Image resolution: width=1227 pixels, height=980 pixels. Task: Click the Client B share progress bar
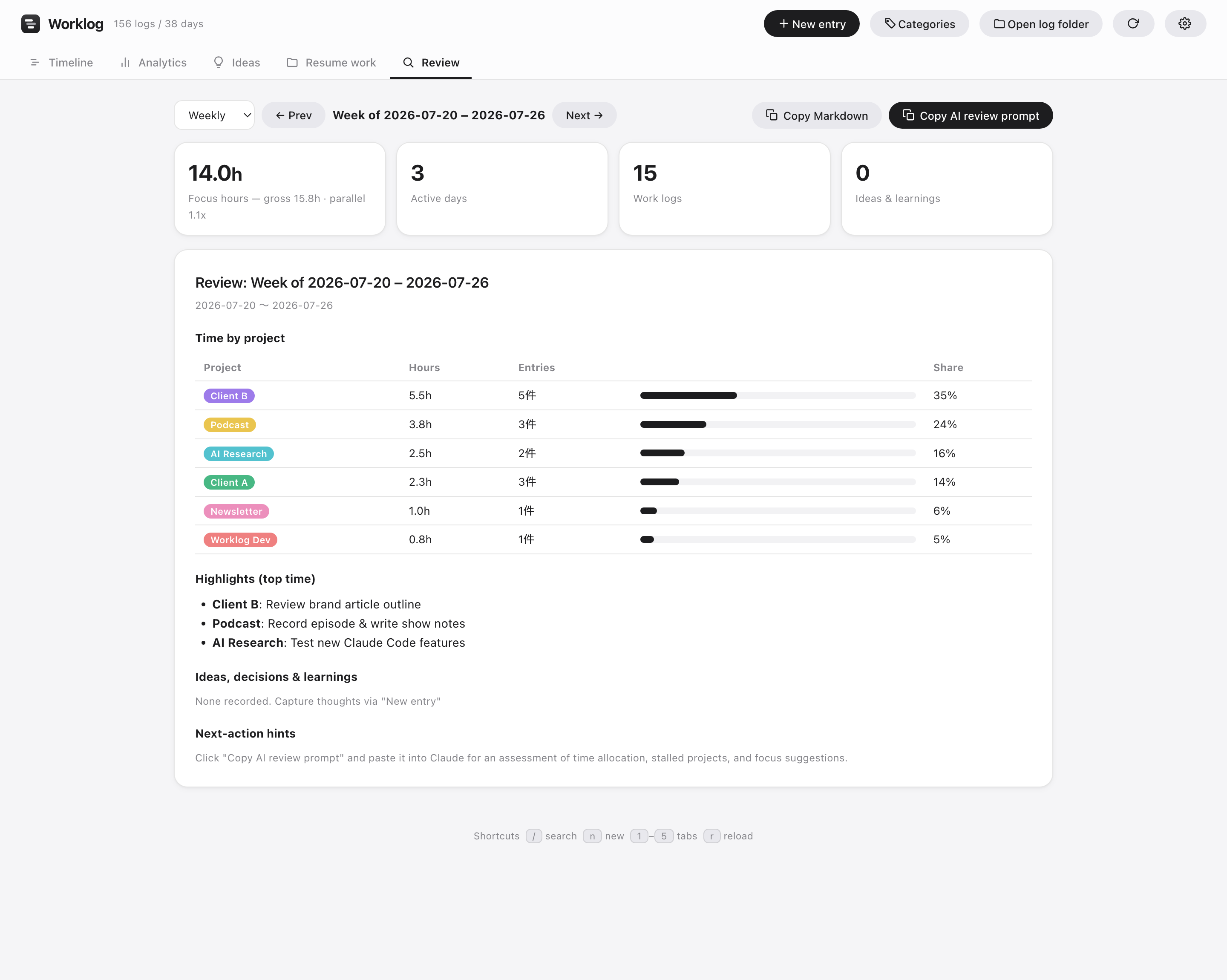(x=778, y=395)
